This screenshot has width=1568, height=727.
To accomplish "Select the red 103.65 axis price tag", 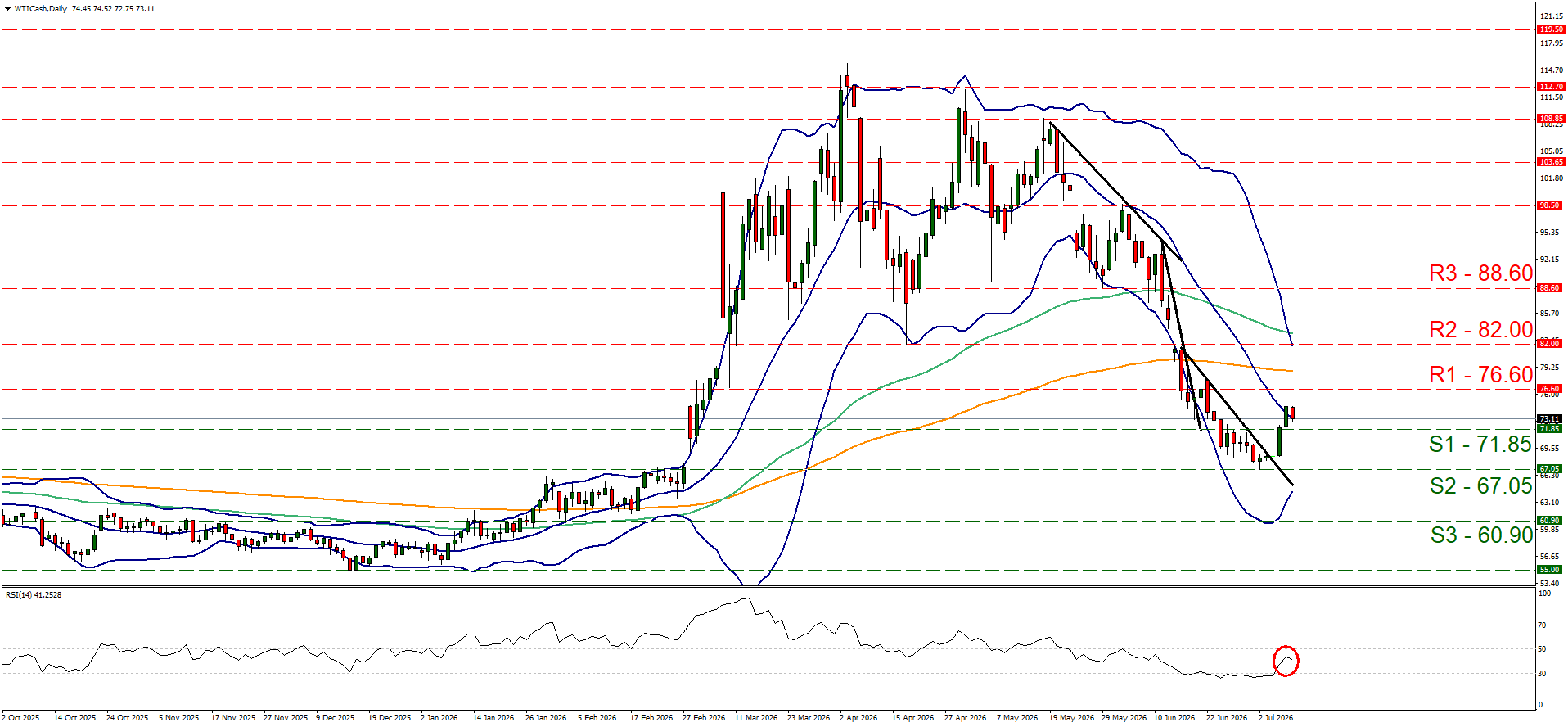I will point(1552,162).
